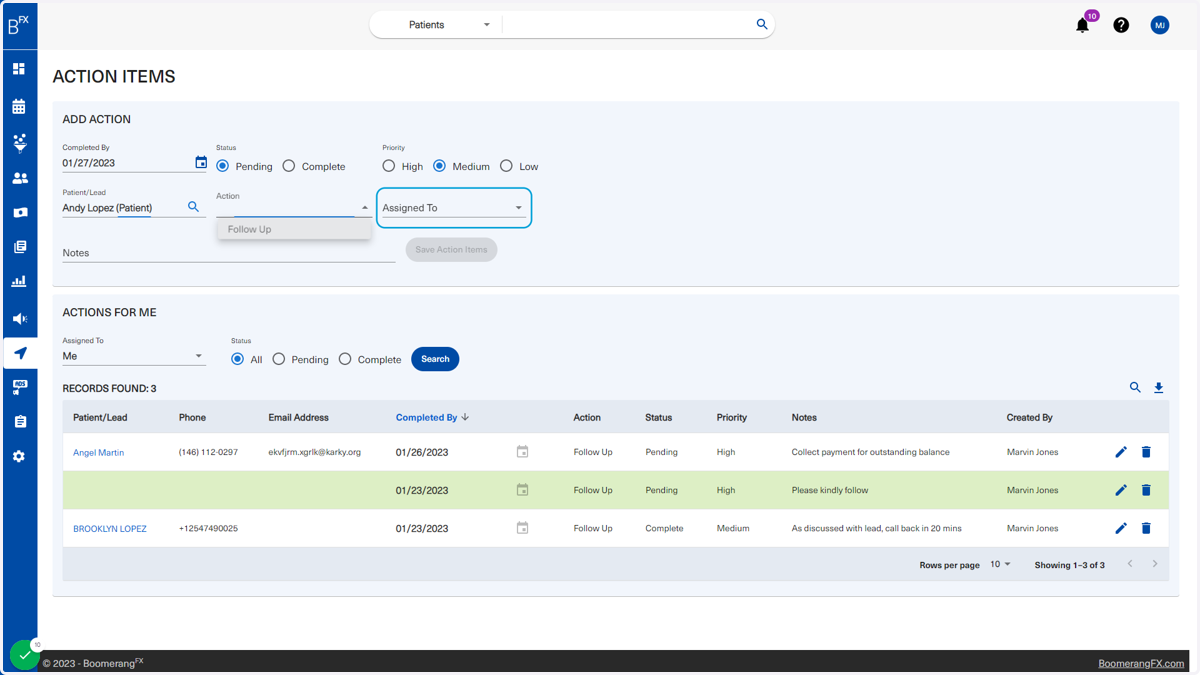Filter Actions For Me by Complete status
This screenshot has height=675, width=1200.
pyautogui.click(x=345, y=359)
